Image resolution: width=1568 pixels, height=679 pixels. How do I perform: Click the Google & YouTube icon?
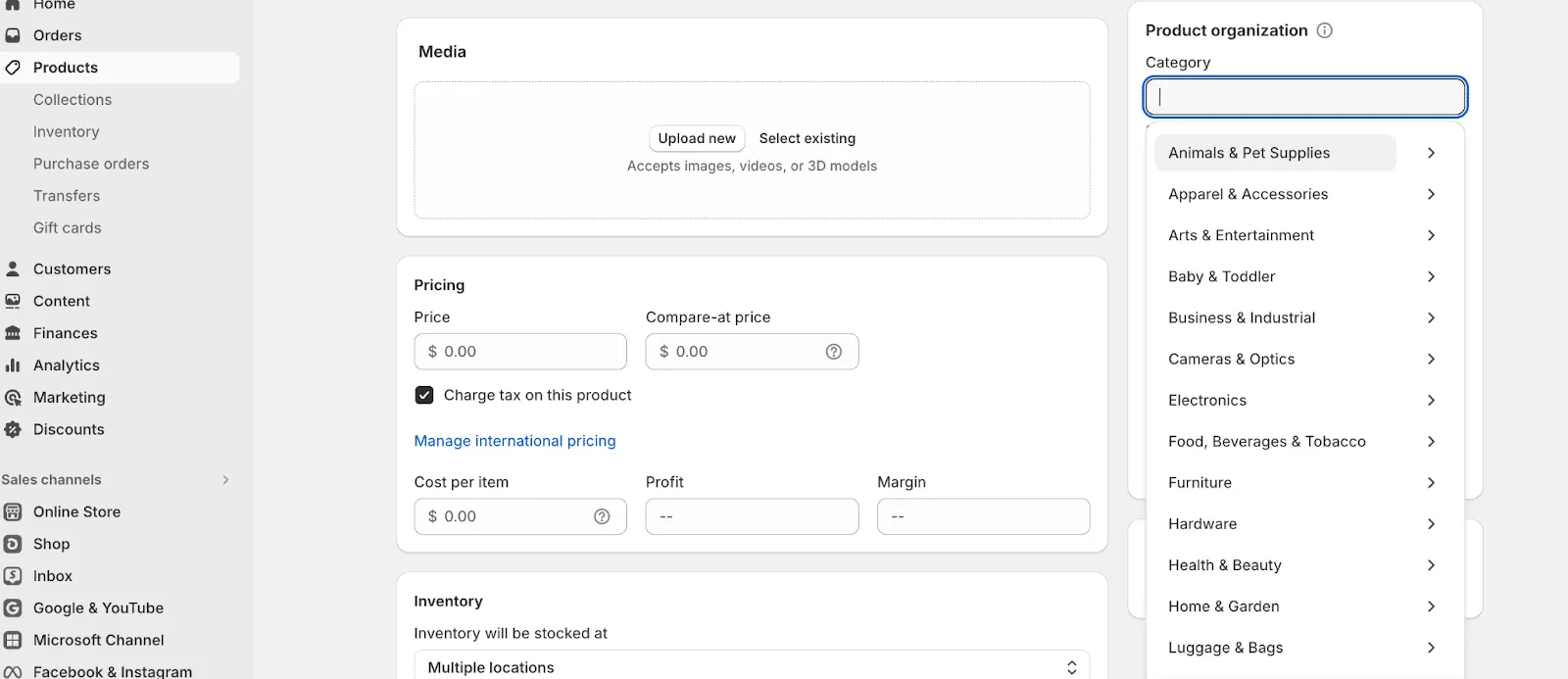[13, 608]
